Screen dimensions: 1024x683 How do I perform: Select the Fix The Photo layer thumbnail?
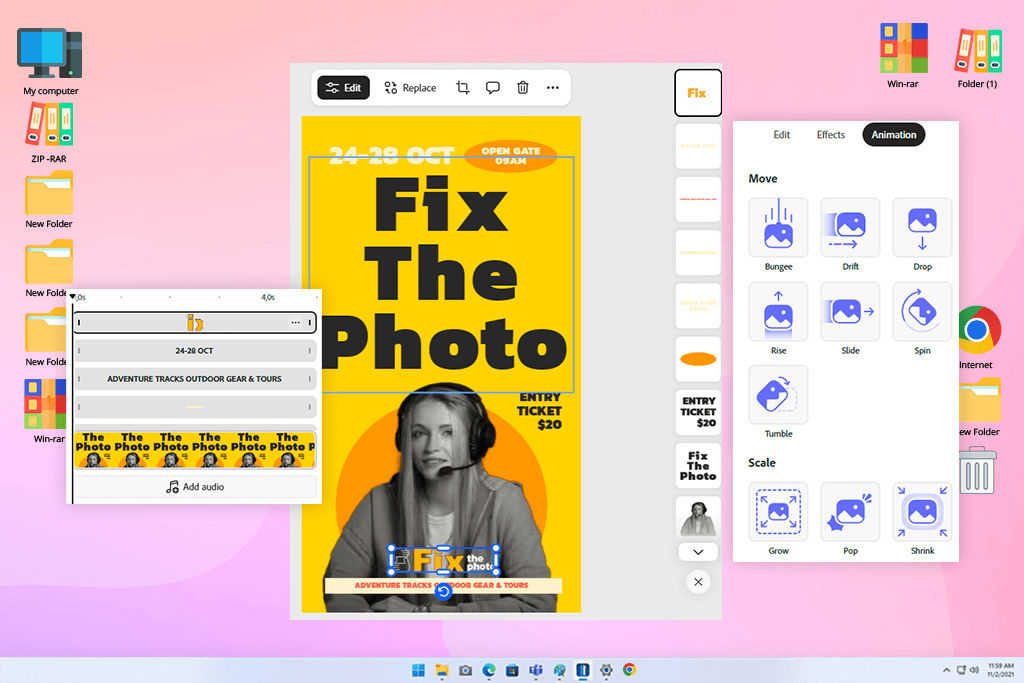point(698,466)
